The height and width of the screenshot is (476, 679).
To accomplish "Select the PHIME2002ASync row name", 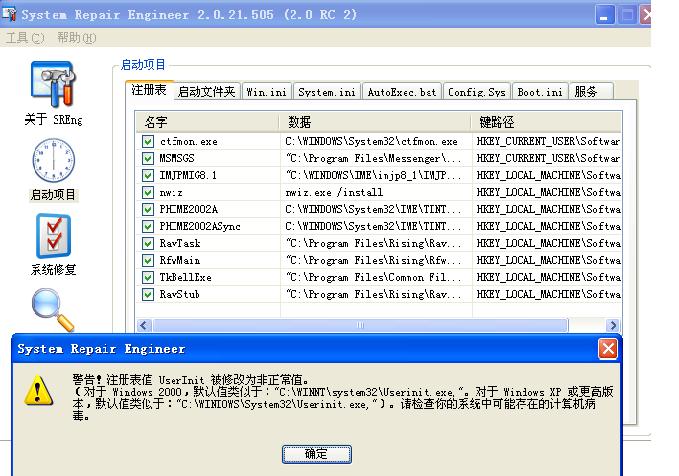I will click(200, 227).
